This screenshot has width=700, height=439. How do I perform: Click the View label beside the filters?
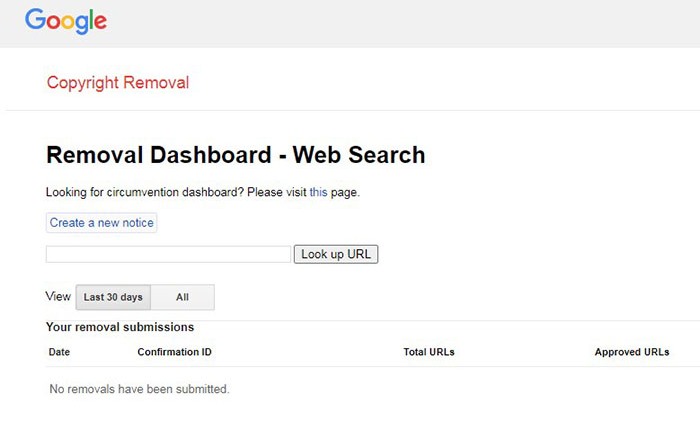(58, 297)
